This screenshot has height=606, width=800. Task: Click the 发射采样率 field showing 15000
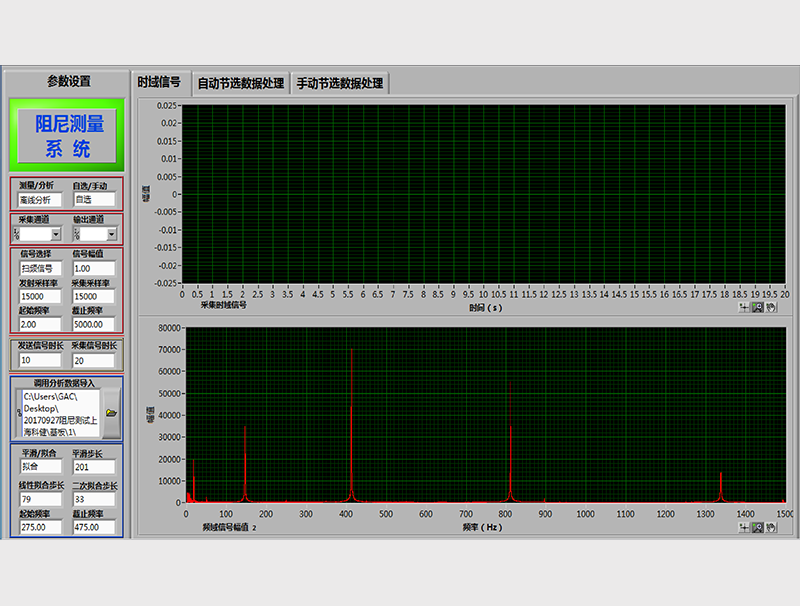coord(40,296)
